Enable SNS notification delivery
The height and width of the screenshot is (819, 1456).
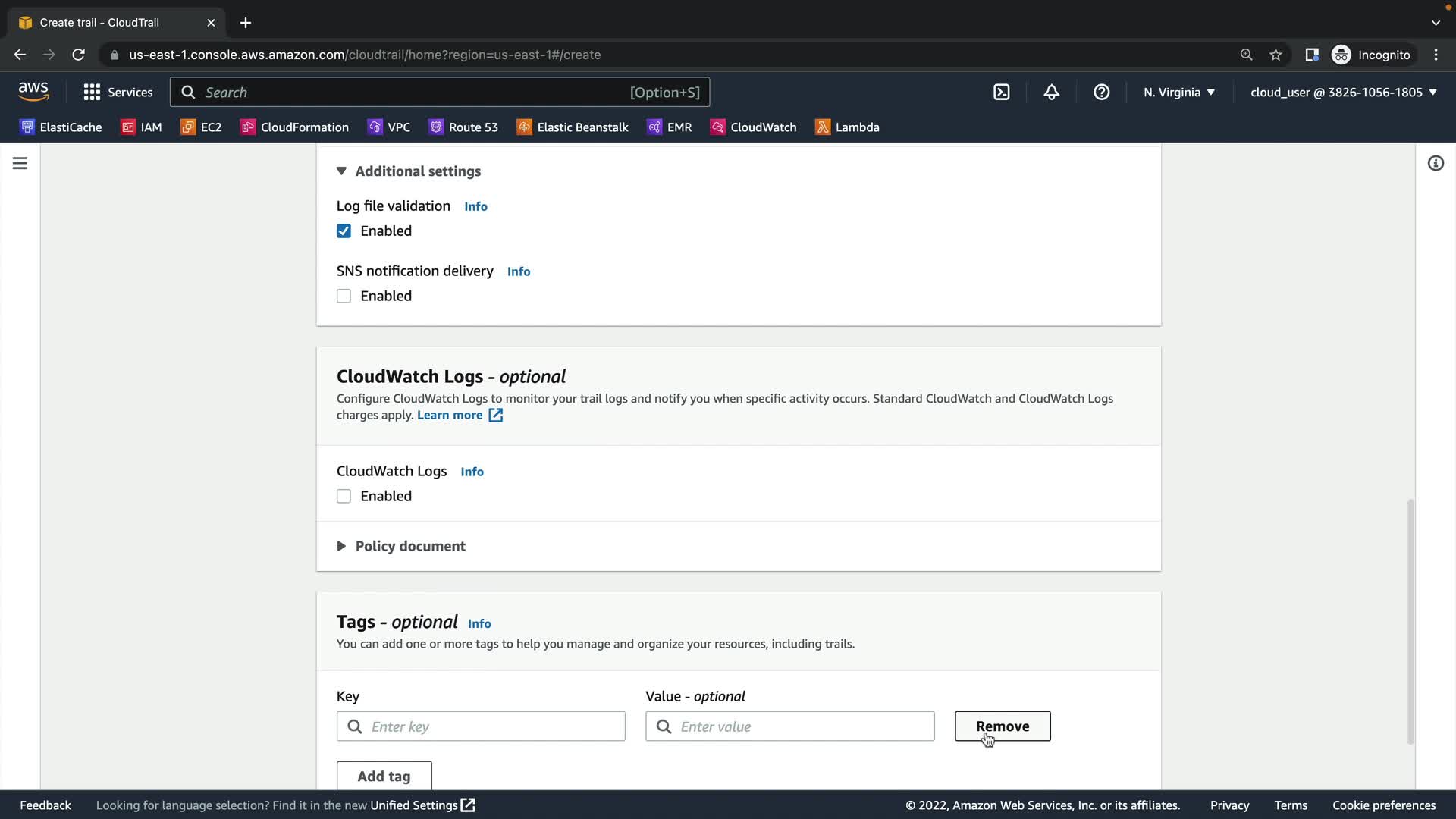point(344,297)
